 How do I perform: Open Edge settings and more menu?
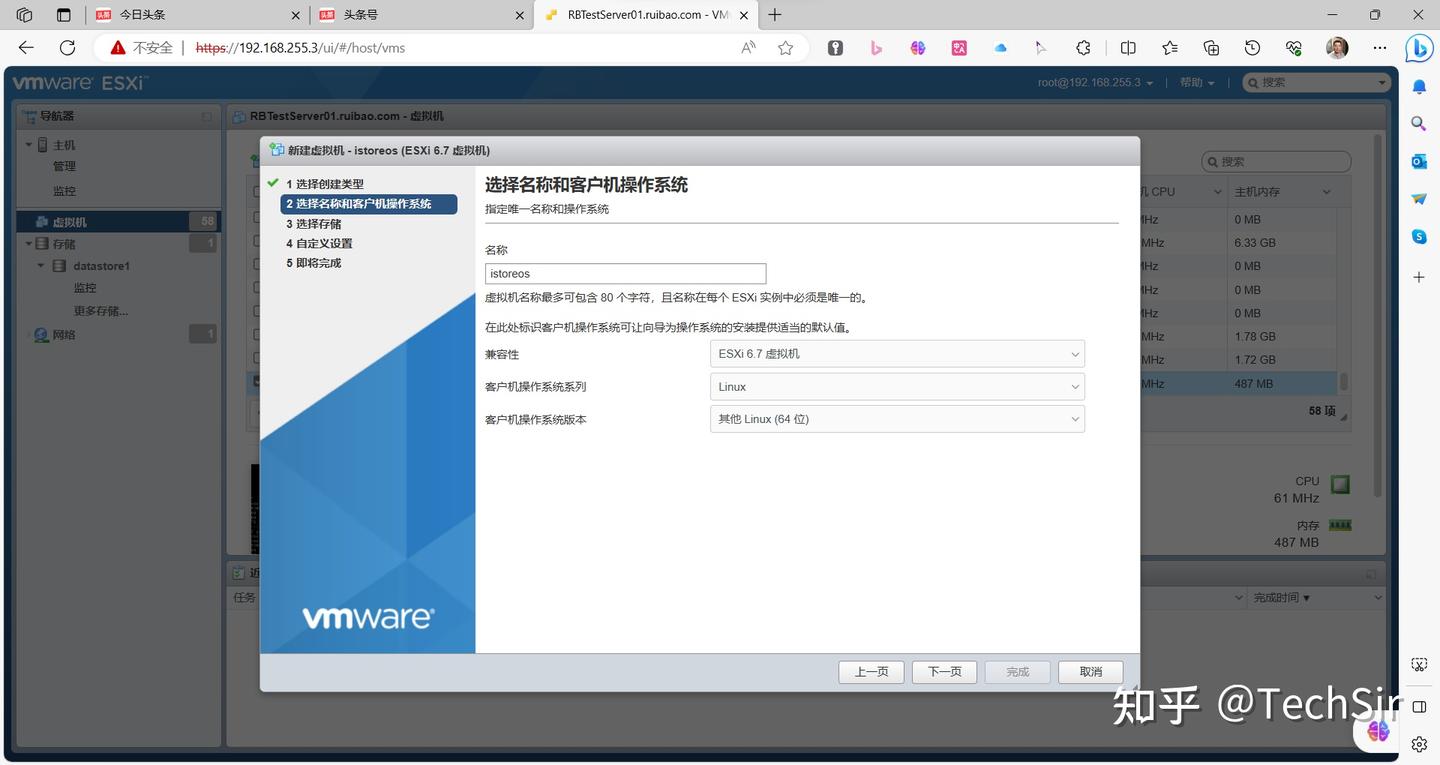coord(1380,47)
